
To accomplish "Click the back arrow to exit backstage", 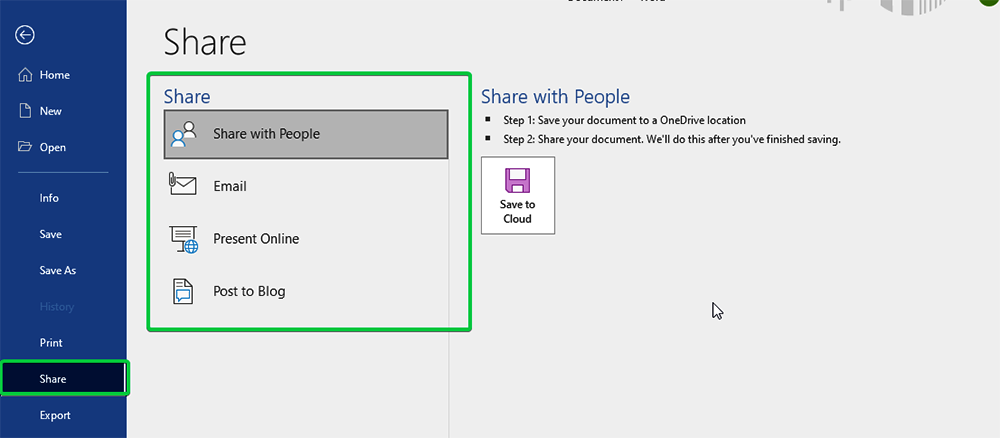I will coord(25,35).
